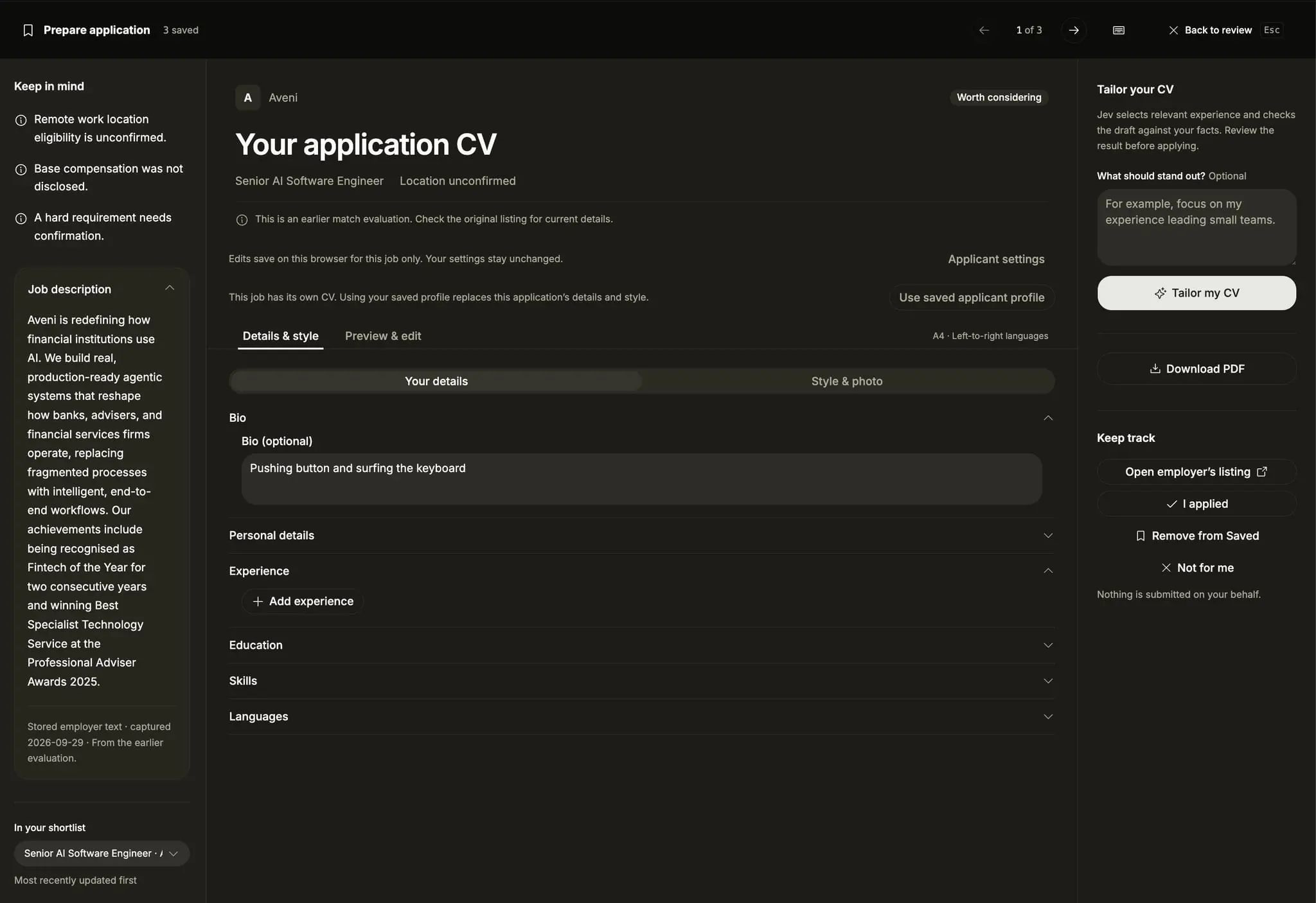Click Senior AI Software Engineer subtitle
This screenshot has width=1316, height=903.
309,181
